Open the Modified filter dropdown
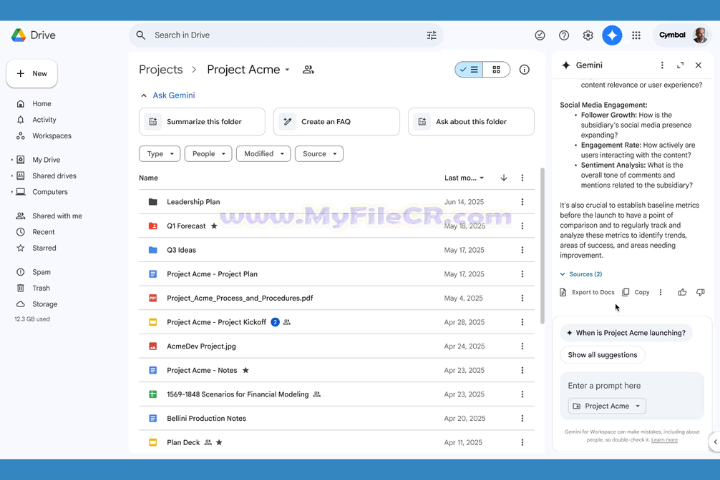 click(263, 154)
